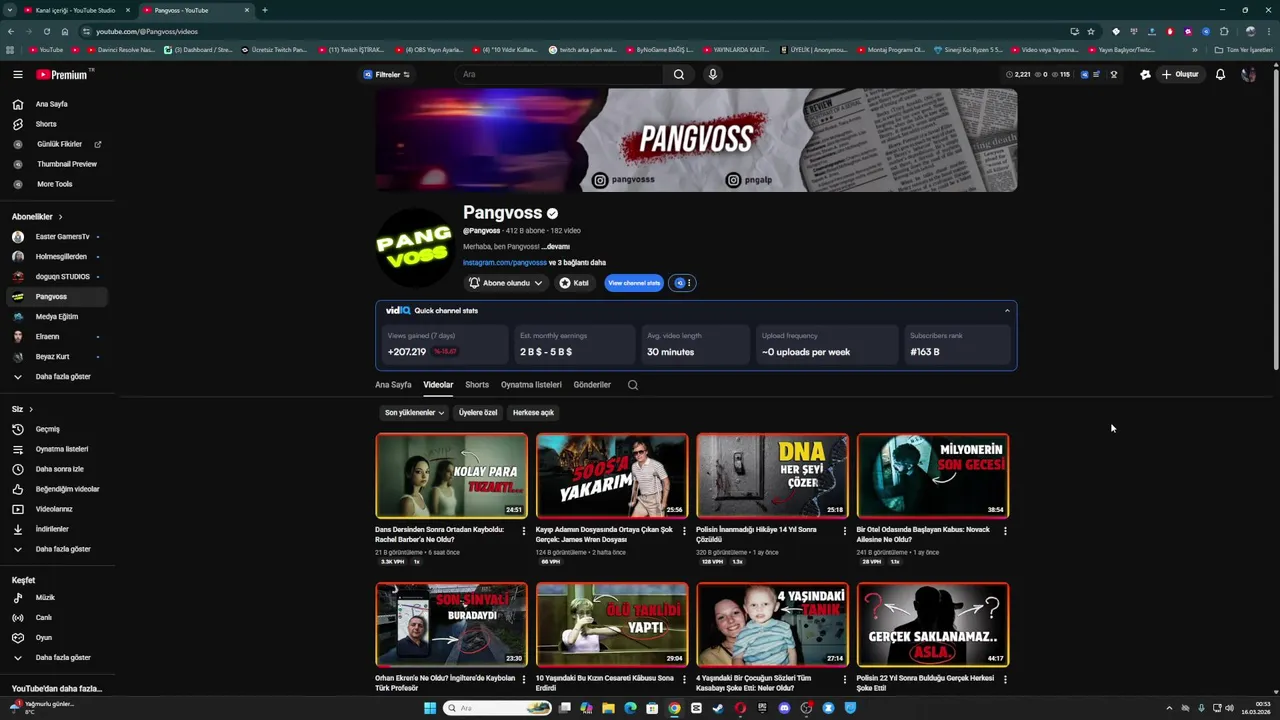Click the page vertical scrollbar
Screen dimensions: 1280x720
(x=1276, y=218)
